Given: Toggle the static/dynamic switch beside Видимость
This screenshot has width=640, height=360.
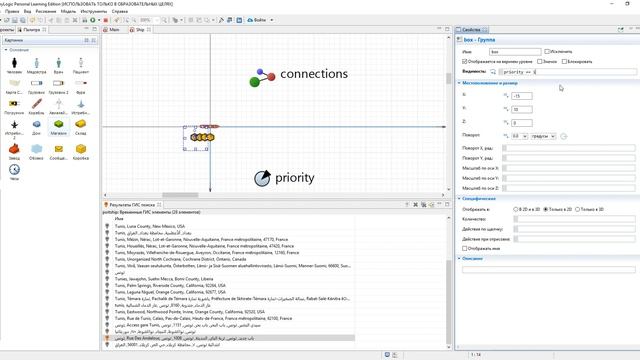Looking at the screenshot, I should 493,72.
